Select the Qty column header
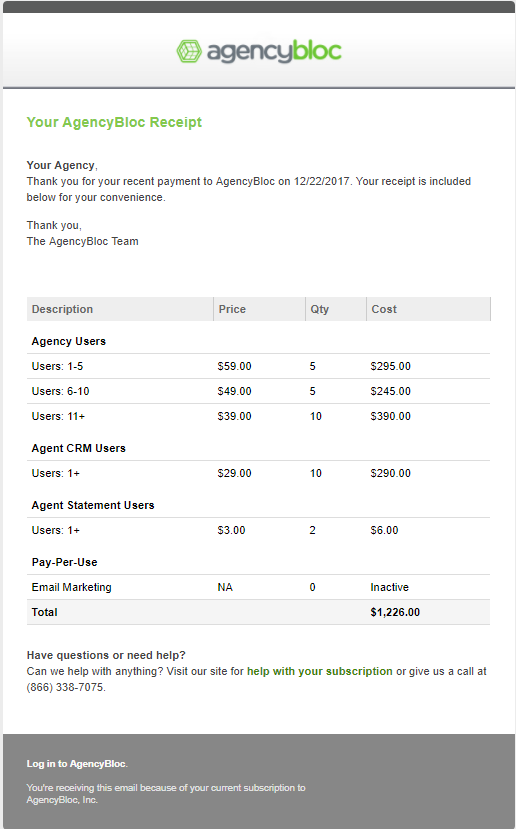The width and height of the screenshot is (516, 829). [x=319, y=309]
